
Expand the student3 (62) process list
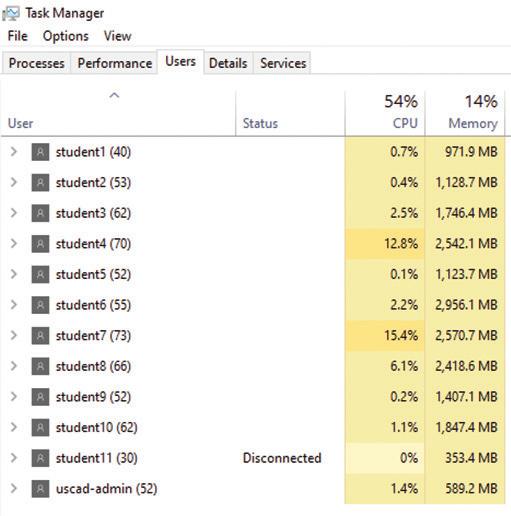tap(14, 213)
